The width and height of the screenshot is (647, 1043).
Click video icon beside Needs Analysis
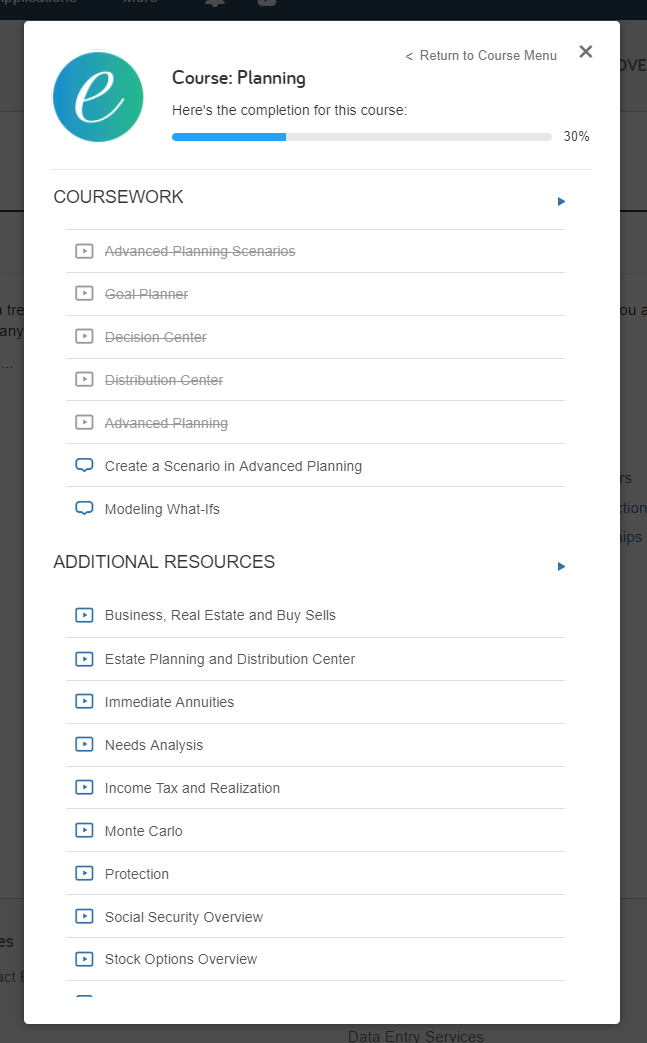[x=84, y=744]
